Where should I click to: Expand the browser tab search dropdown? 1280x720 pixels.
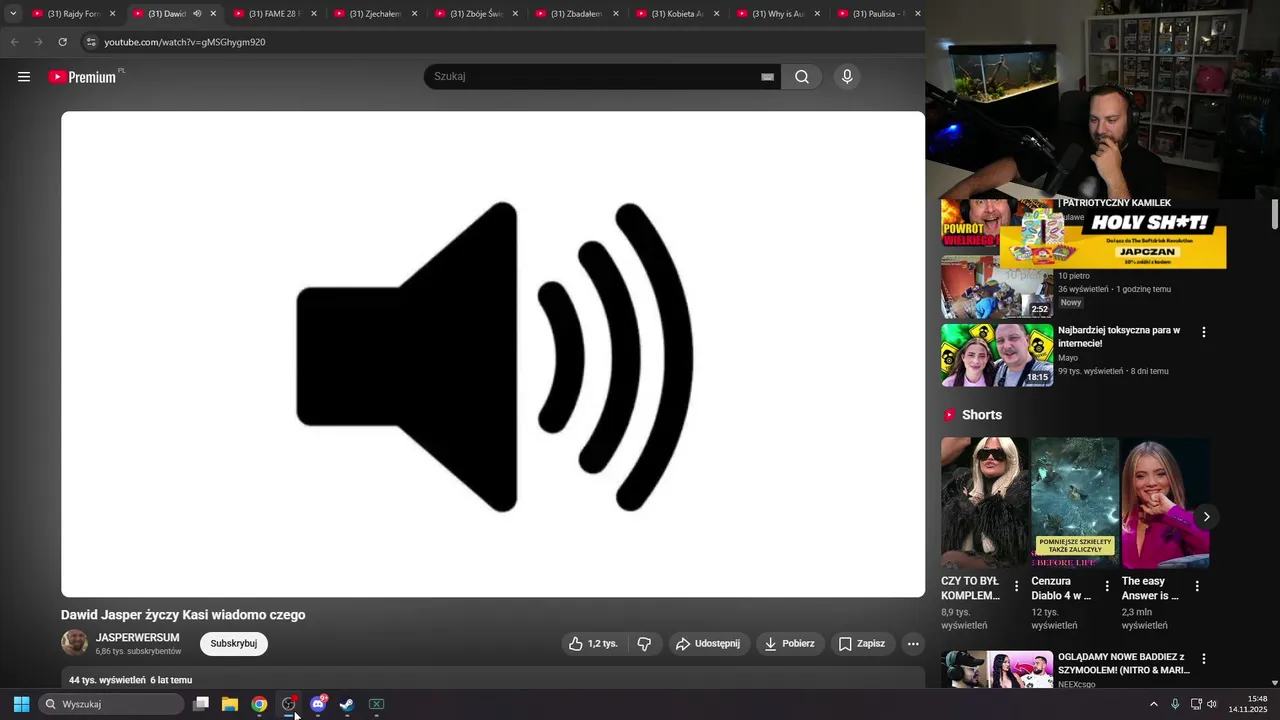point(13,14)
